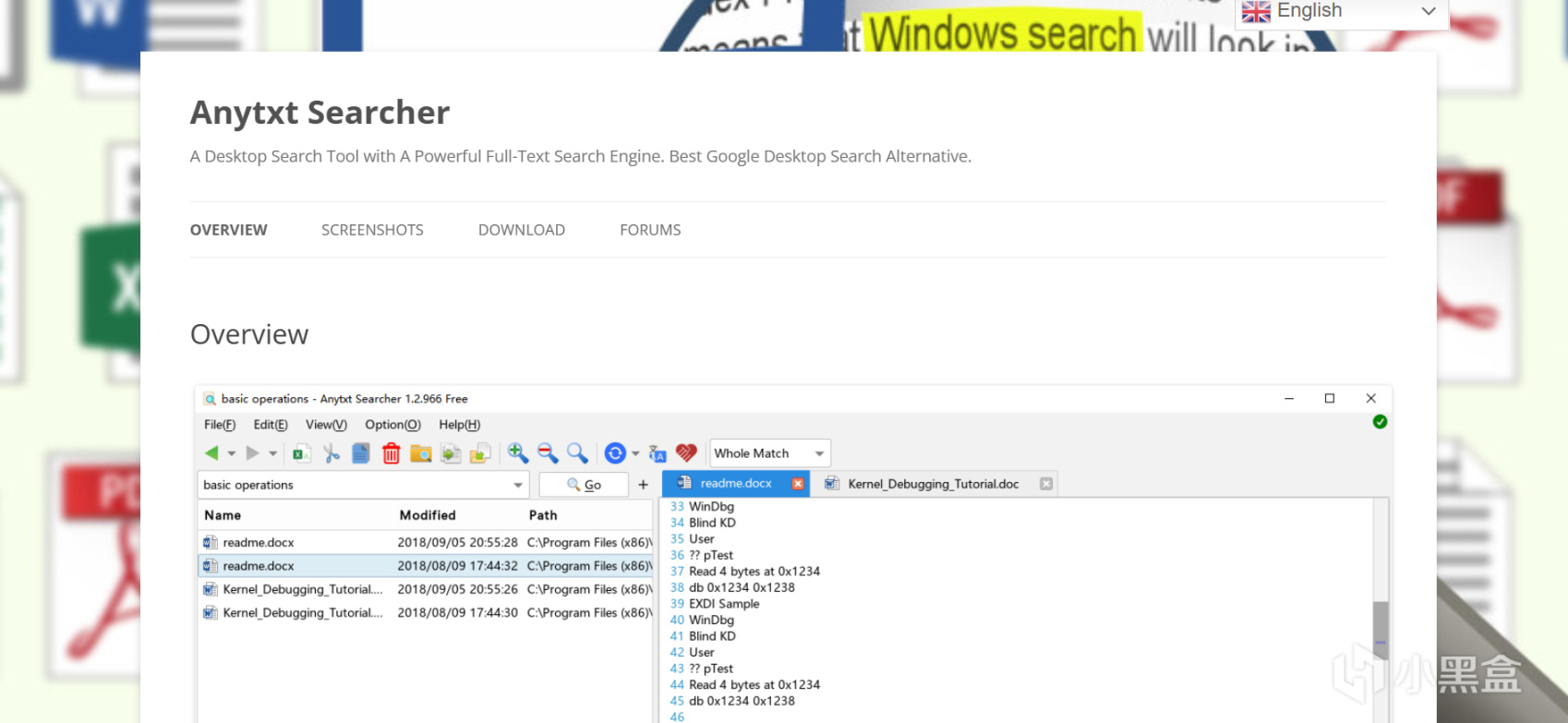
Task: Click the scissors cut icon
Action: coord(332,453)
